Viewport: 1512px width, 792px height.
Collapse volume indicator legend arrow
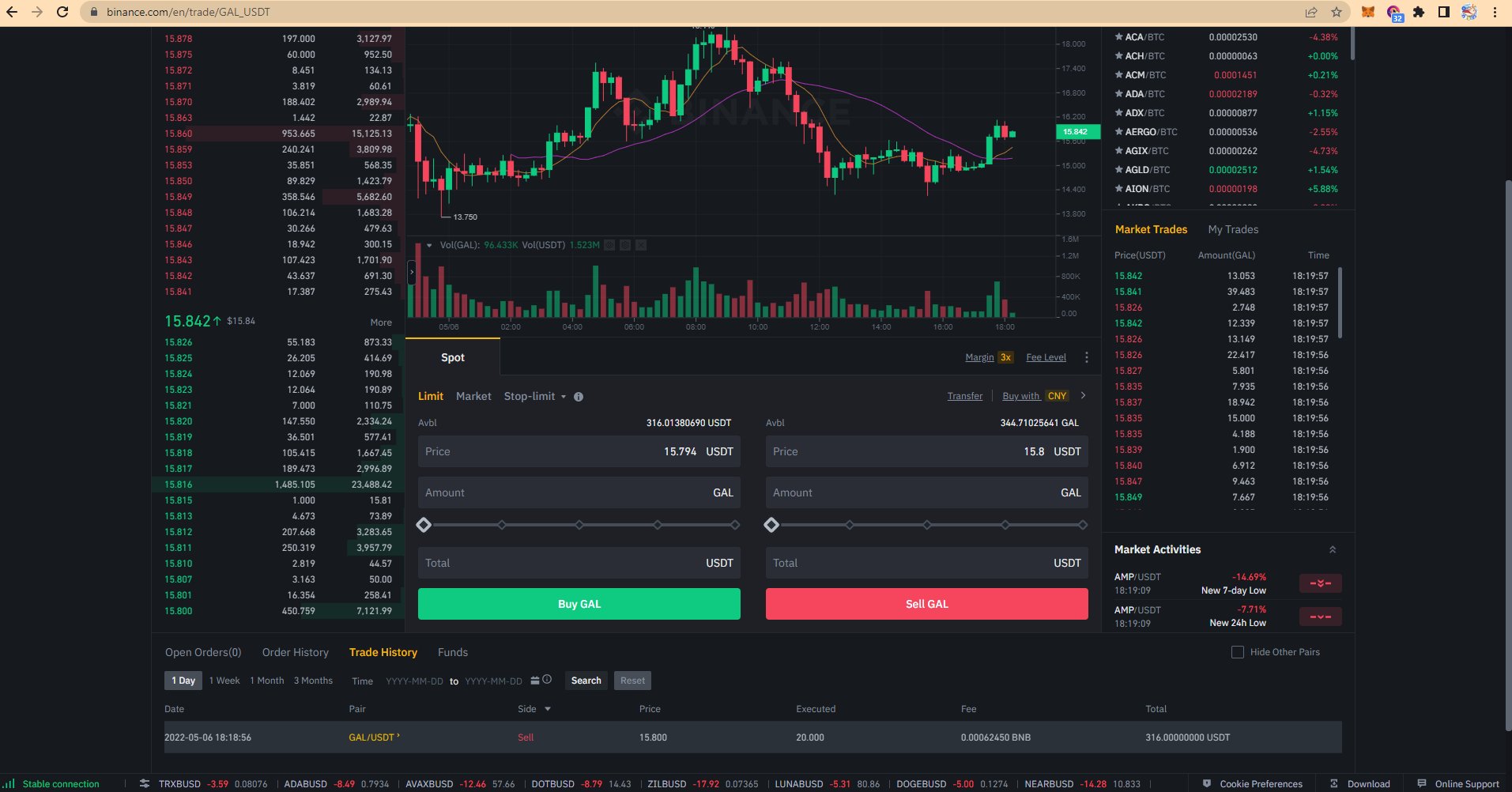(429, 245)
